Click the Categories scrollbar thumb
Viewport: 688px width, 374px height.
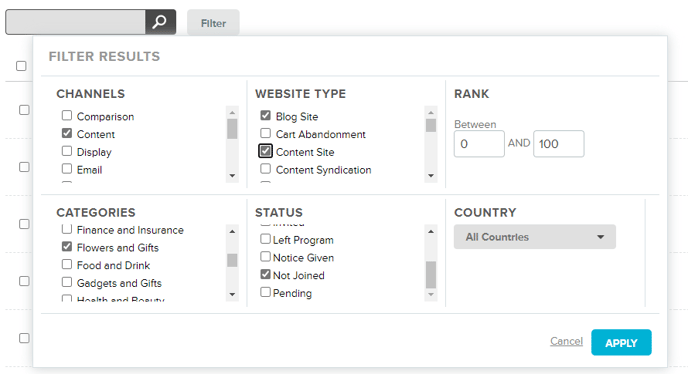[232, 260]
